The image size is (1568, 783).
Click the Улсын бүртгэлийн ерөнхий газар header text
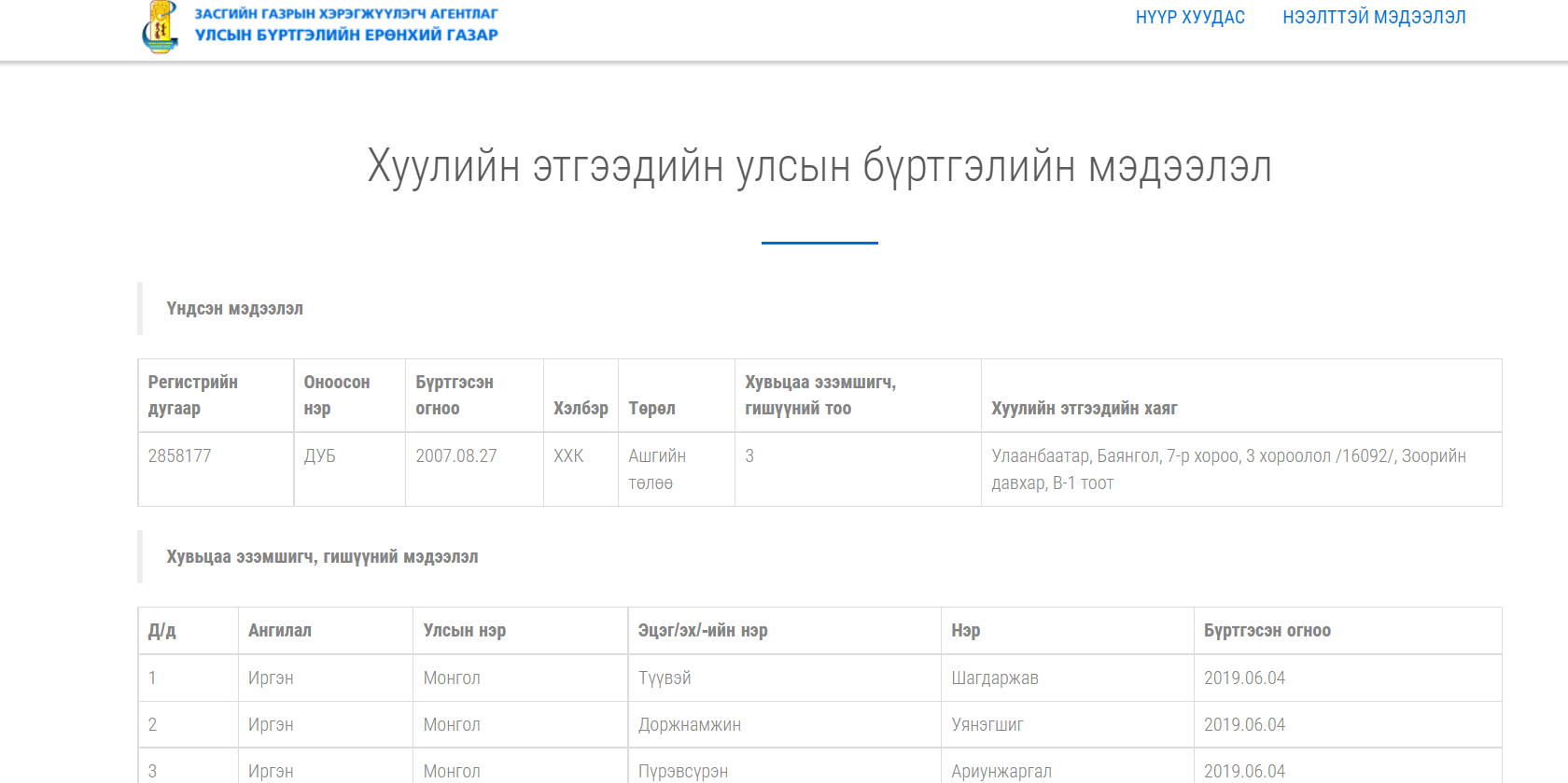pyautogui.click(x=346, y=35)
